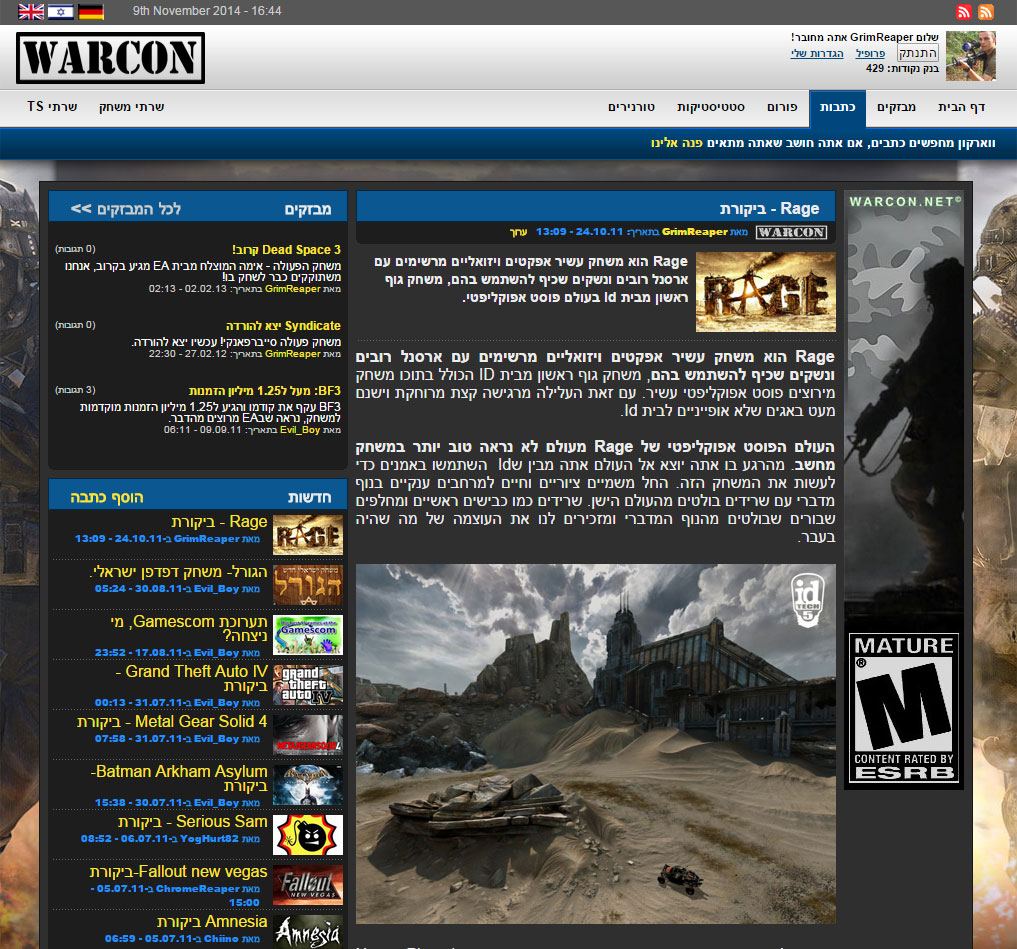
Task: Open the פורום navigation tab
Action: coord(782,107)
